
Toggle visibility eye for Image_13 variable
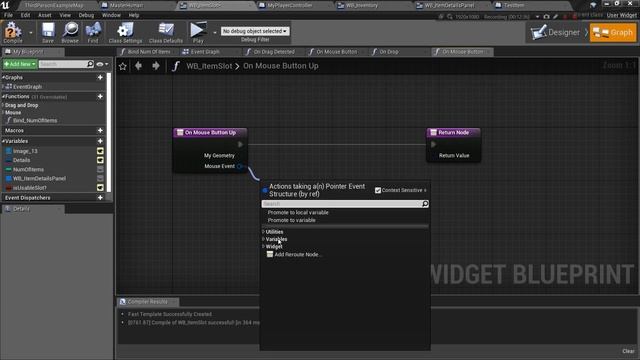click(x=100, y=151)
